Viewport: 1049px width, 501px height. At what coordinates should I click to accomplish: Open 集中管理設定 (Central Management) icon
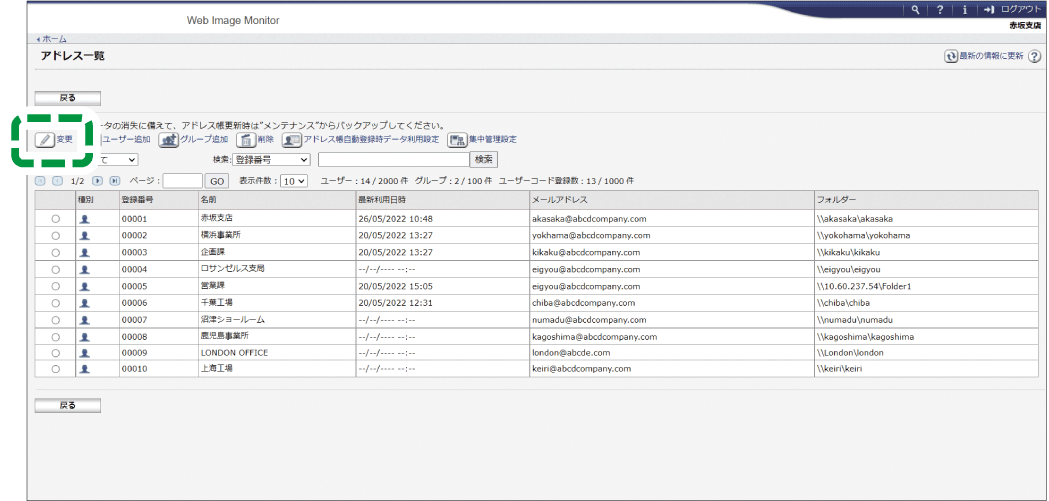(x=457, y=140)
